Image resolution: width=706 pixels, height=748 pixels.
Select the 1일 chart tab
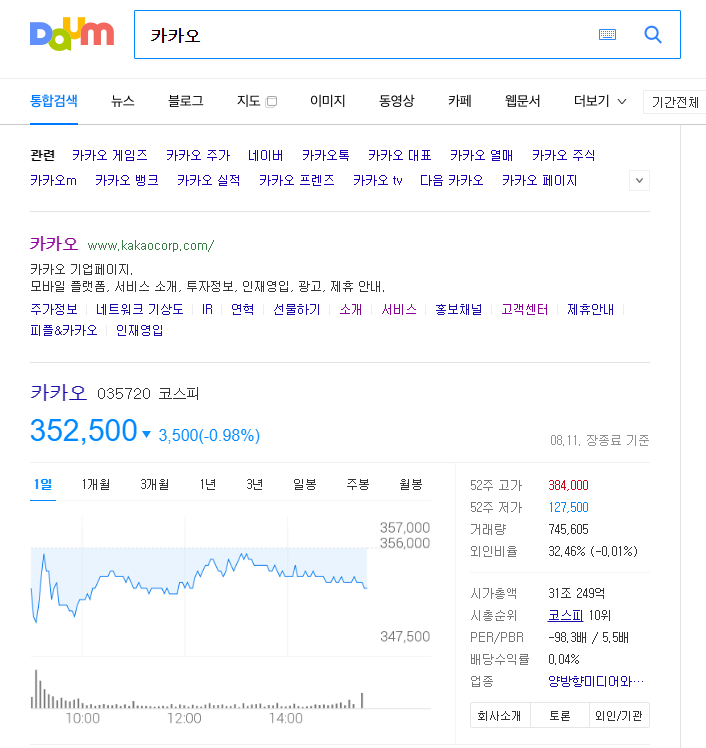(43, 485)
